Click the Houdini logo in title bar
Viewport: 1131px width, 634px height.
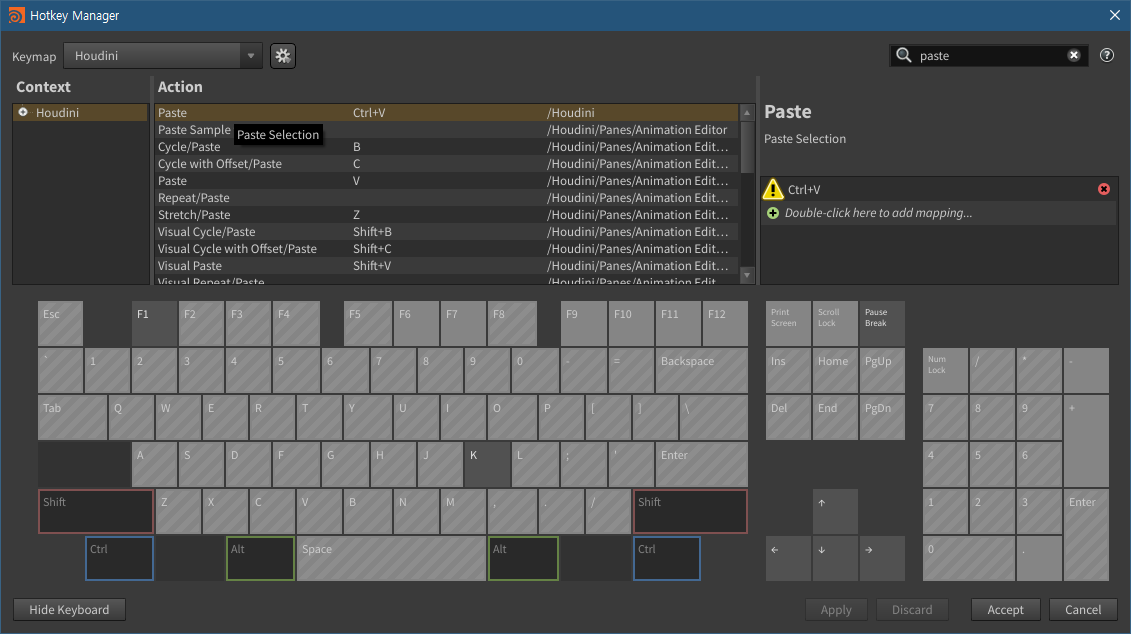click(15, 15)
